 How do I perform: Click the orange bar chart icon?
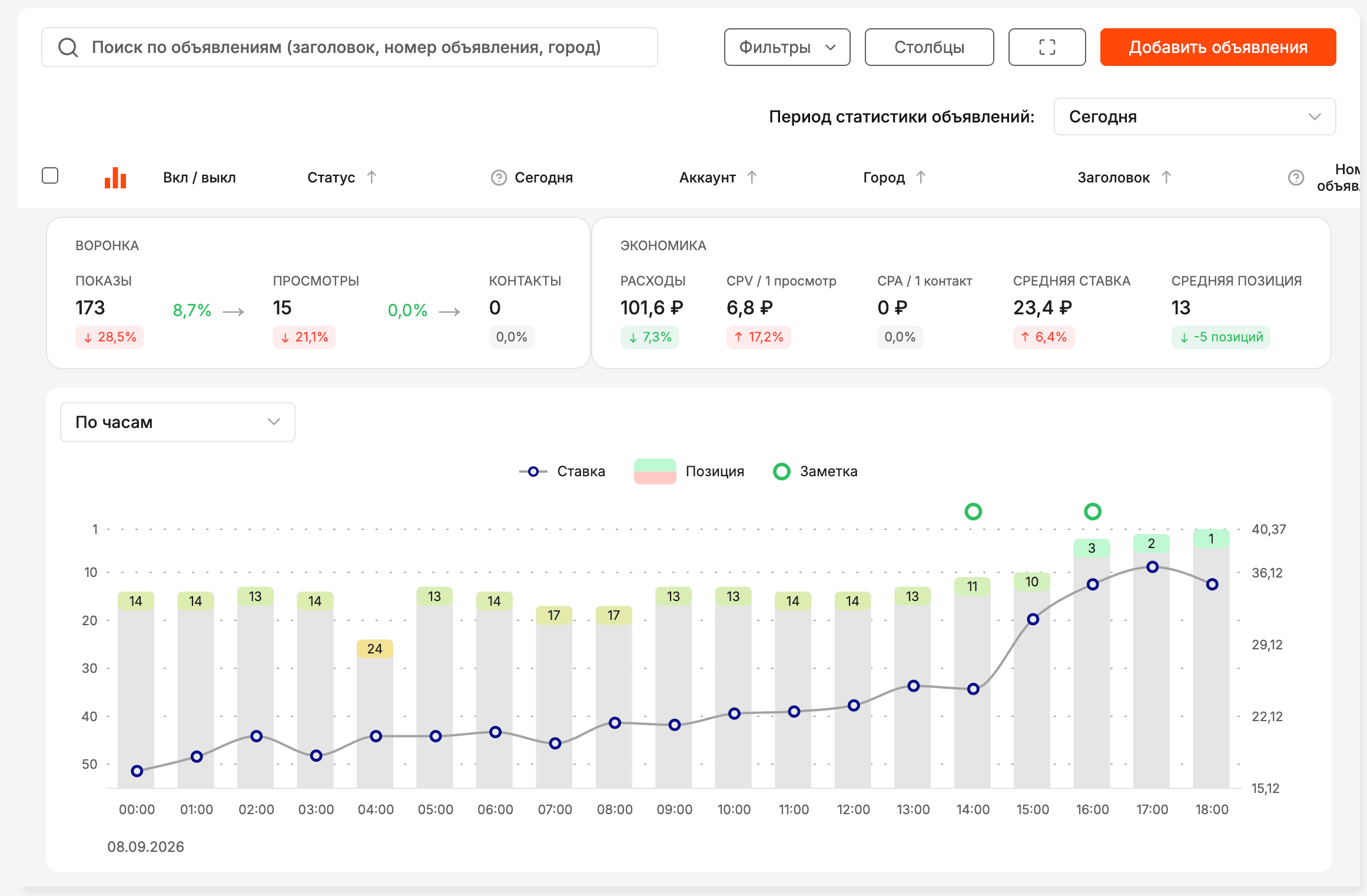point(115,178)
